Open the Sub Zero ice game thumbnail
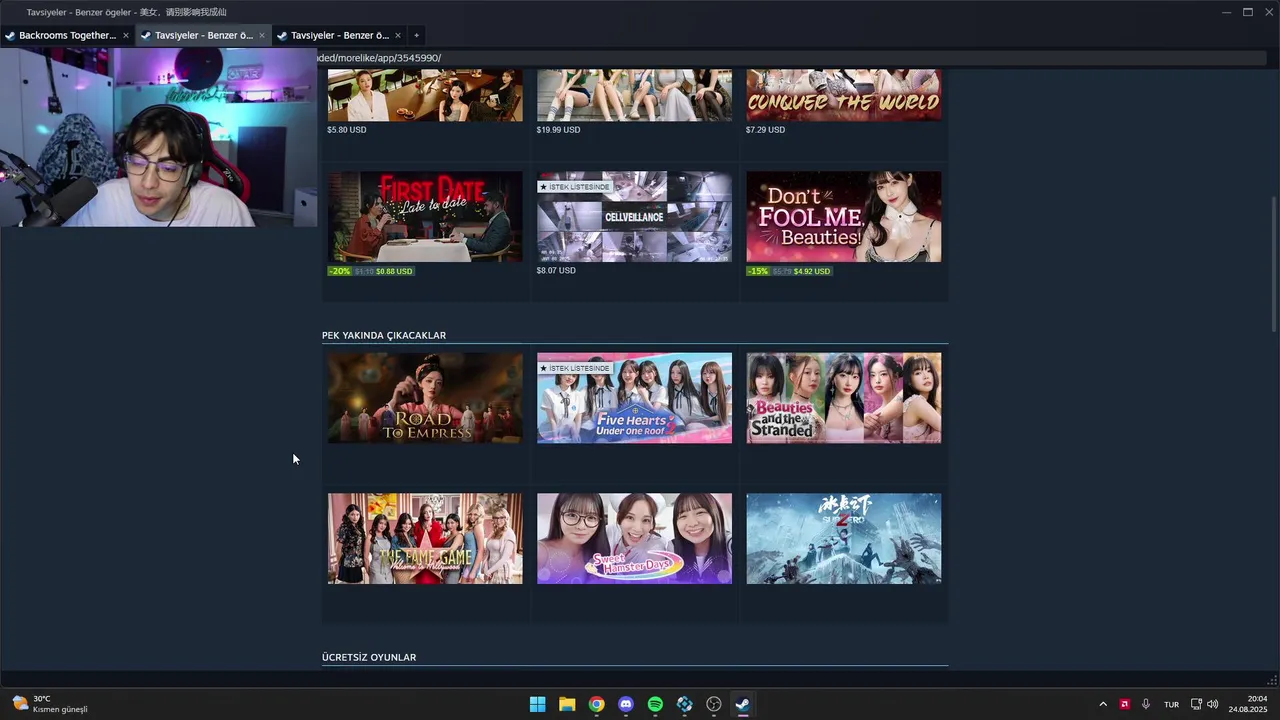The height and width of the screenshot is (720, 1280). pyautogui.click(x=843, y=539)
